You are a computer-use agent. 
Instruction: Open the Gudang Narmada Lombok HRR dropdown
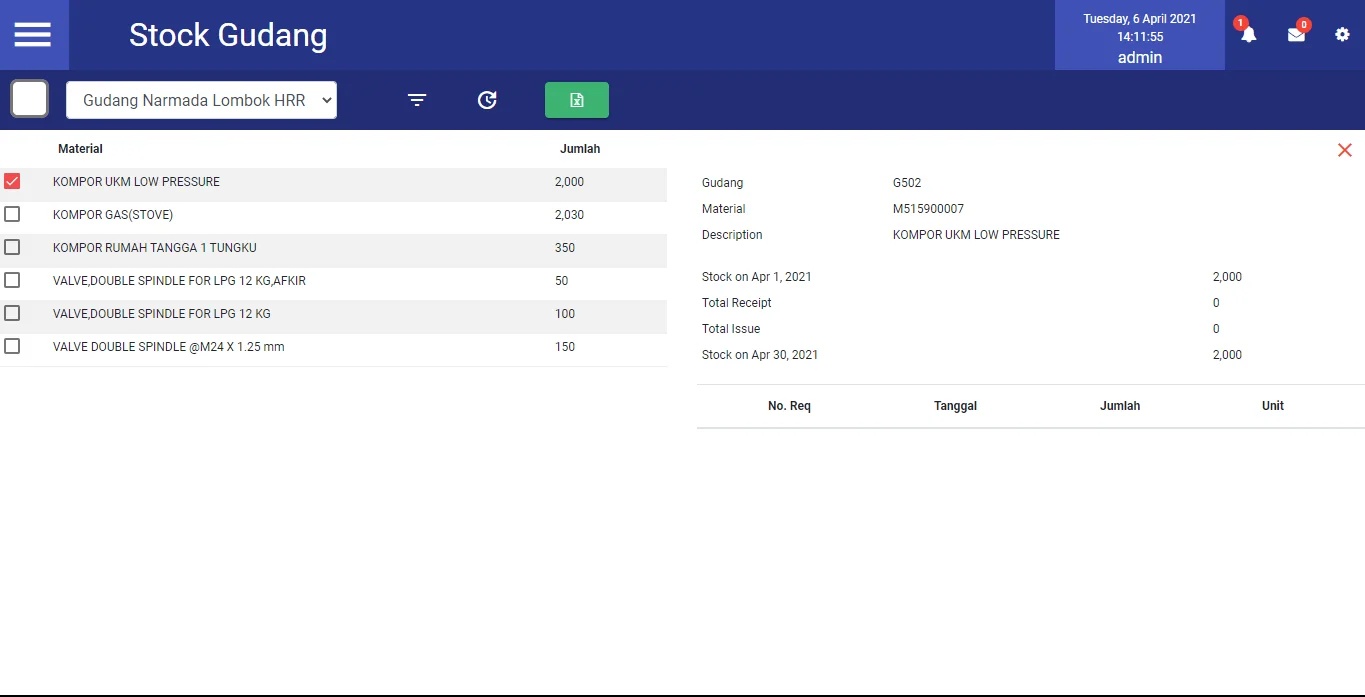tap(201, 100)
